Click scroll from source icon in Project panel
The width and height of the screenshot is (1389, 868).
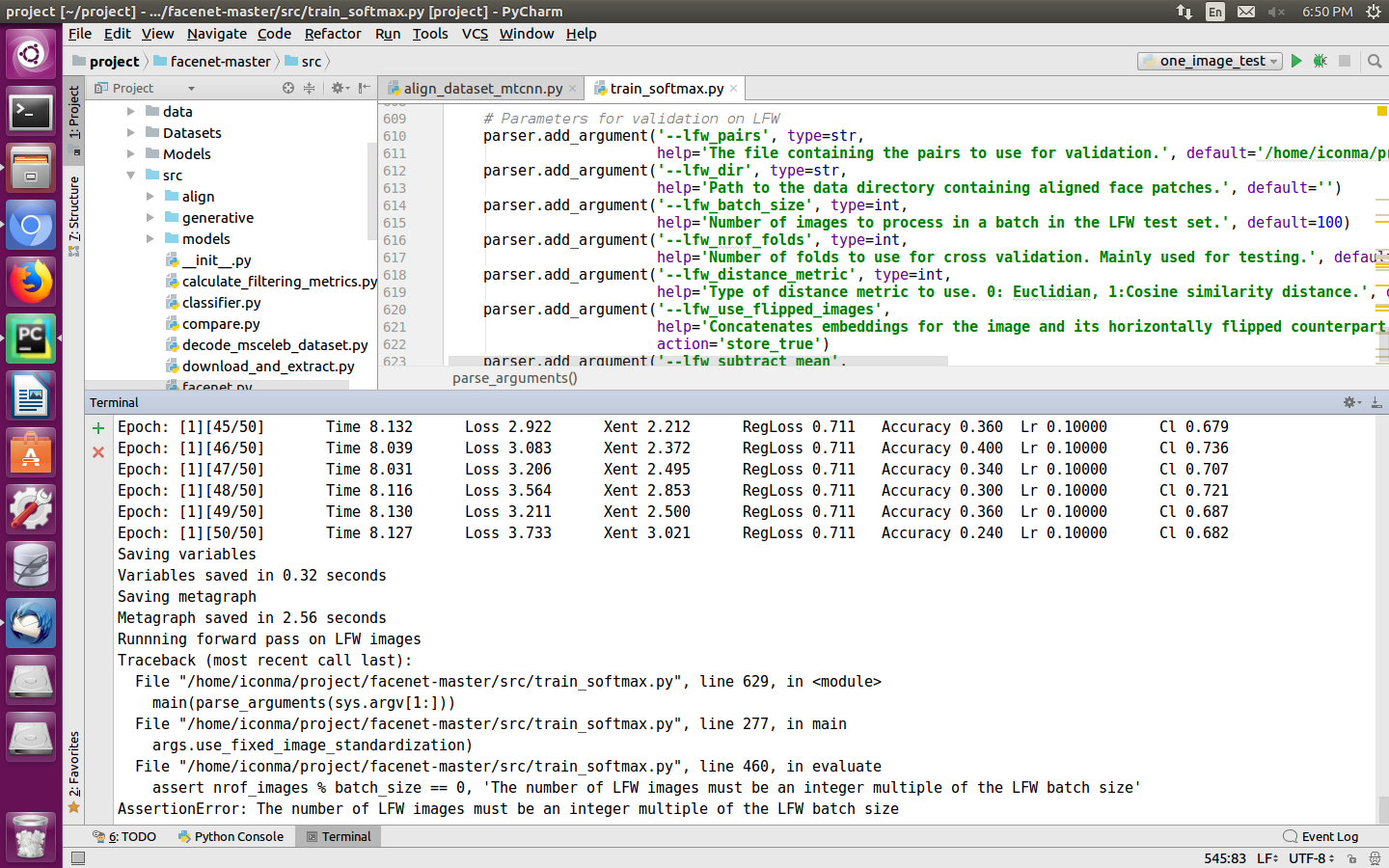pyautogui.click(x=288, y=88)
